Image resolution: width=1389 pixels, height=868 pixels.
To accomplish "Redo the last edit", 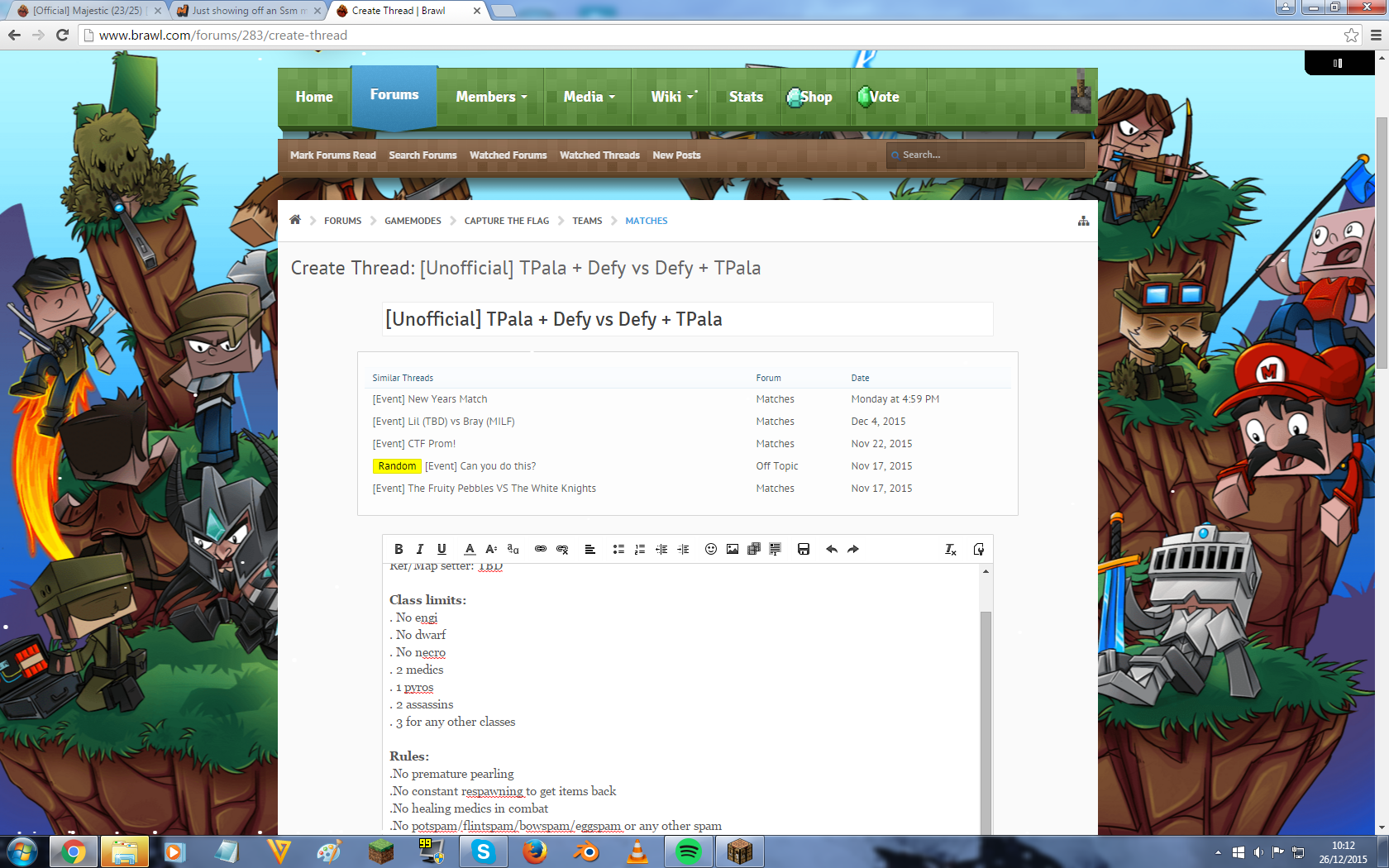I will click(x=853, y=549).
